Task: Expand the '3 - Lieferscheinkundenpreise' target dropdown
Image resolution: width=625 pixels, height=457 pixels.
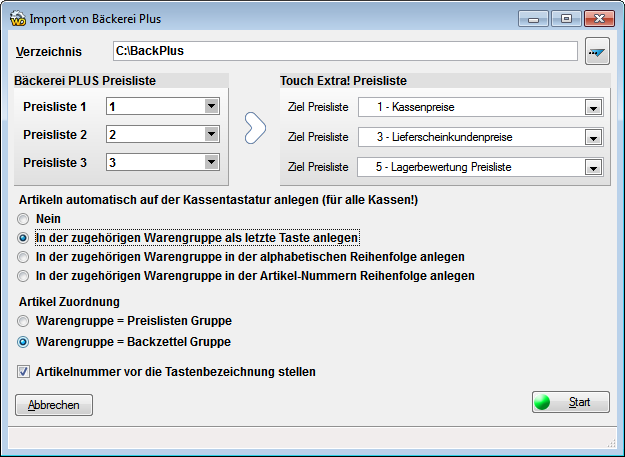Action: pos(594,137)
